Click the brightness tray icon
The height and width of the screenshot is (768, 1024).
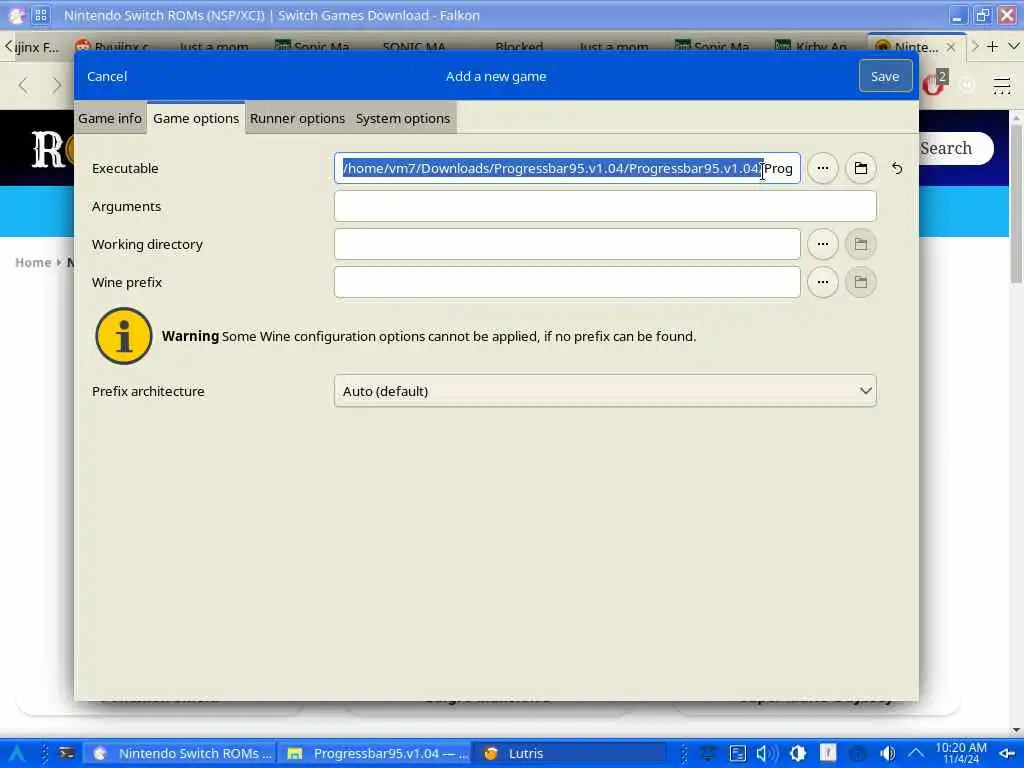(797, 754)
